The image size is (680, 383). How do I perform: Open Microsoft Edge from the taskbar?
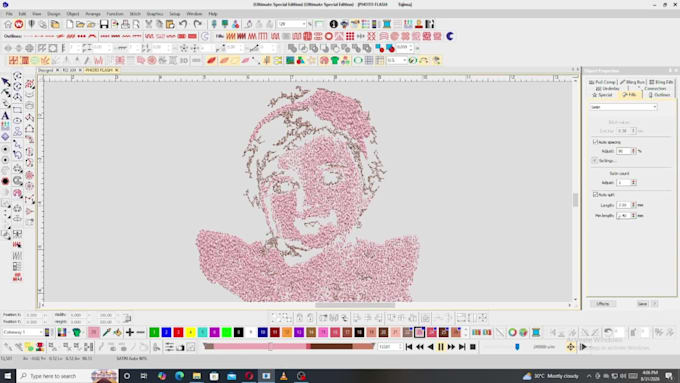(179, 376)
